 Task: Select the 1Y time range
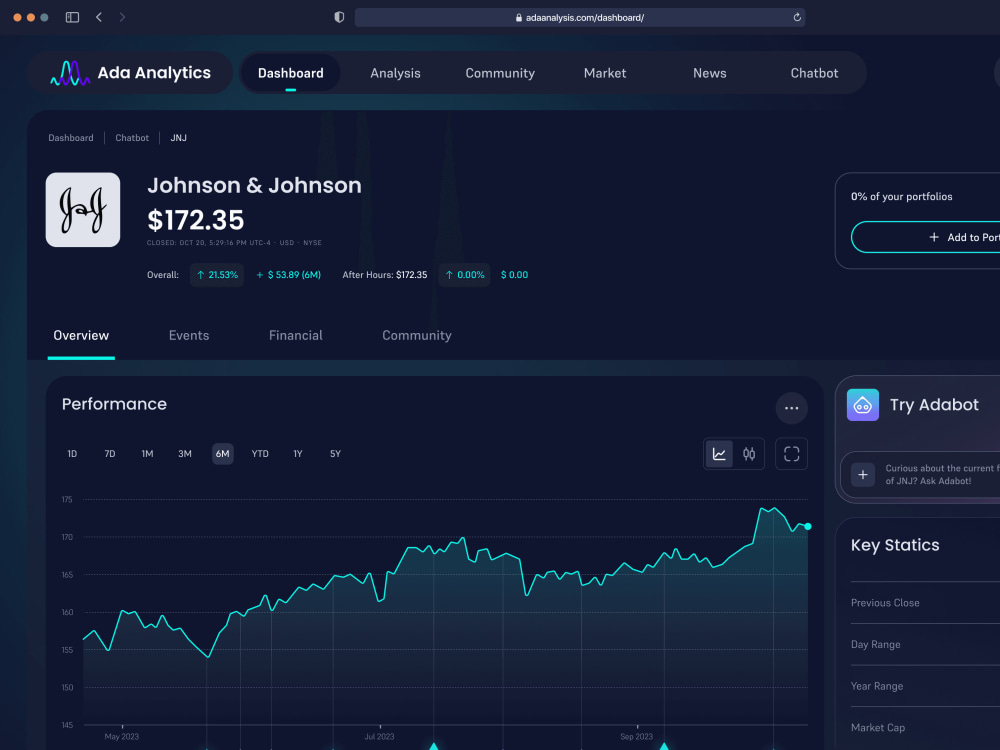(x=298, y=454)
